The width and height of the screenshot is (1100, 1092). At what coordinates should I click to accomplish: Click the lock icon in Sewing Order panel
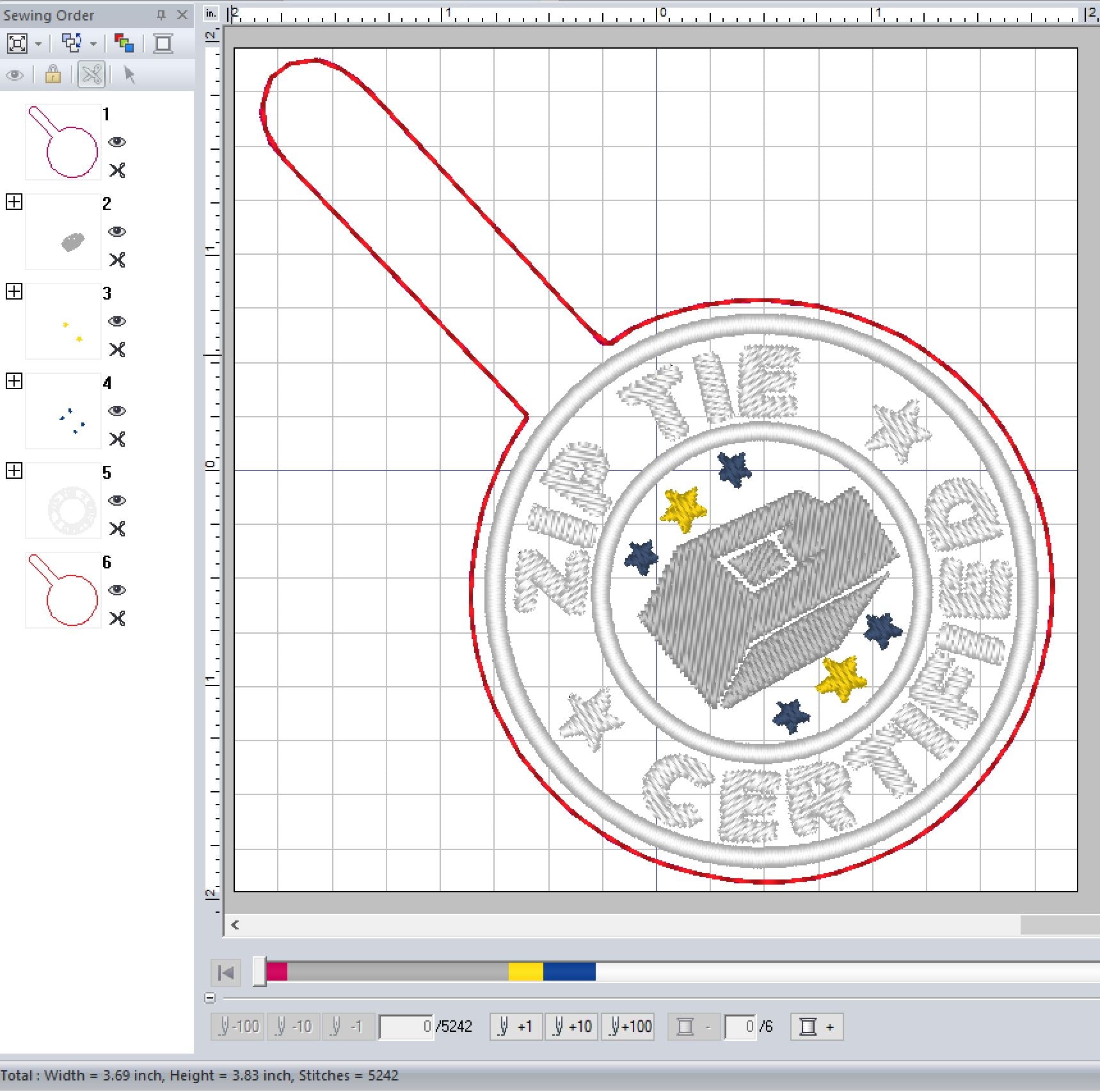[x=52, y=75]
